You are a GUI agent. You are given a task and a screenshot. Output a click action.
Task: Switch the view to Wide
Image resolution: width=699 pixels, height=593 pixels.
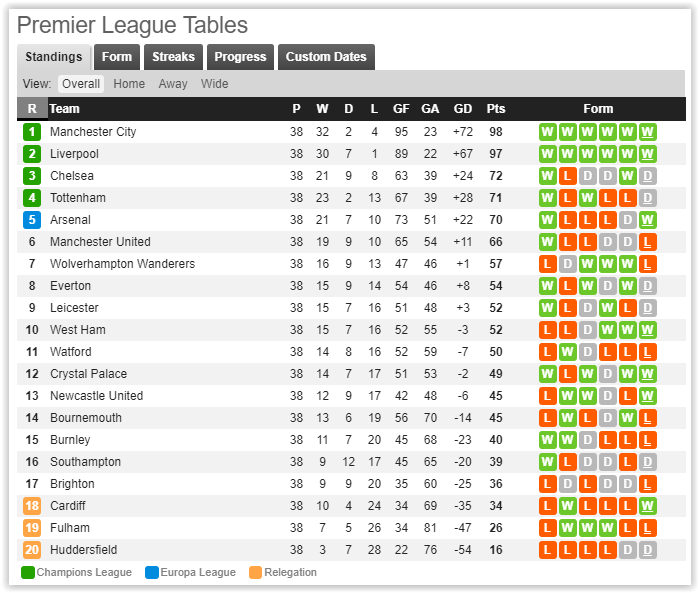pos(214,84)
